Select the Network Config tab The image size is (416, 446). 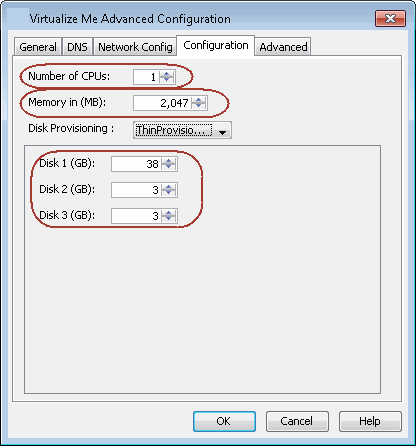point(135,47)
